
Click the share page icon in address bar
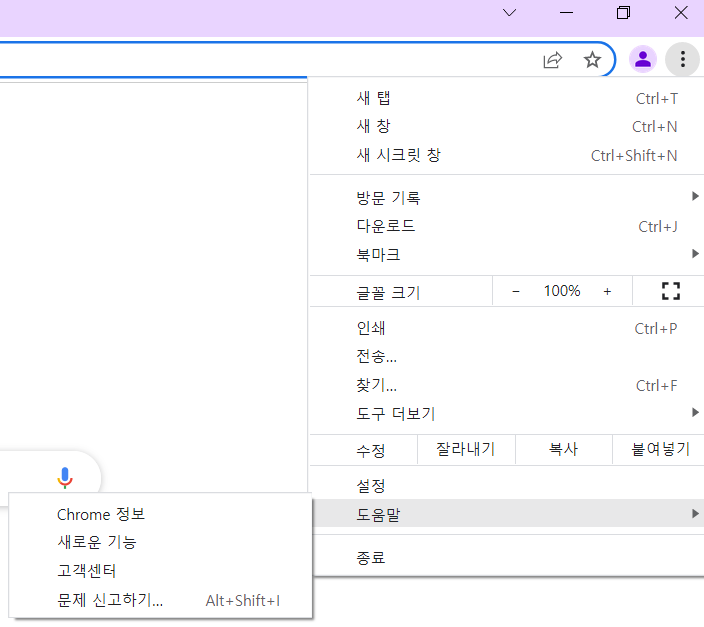(x=552, y=60)
